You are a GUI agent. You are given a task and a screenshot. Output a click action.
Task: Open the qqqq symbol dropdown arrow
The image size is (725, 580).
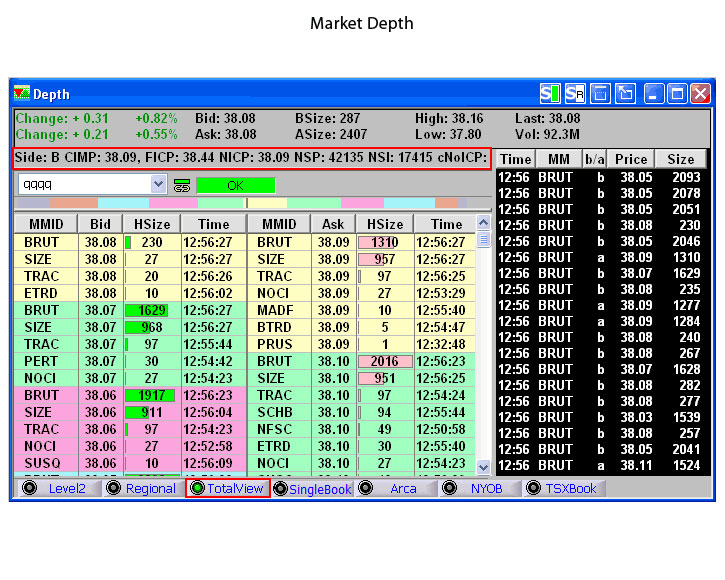pos(158,185)
